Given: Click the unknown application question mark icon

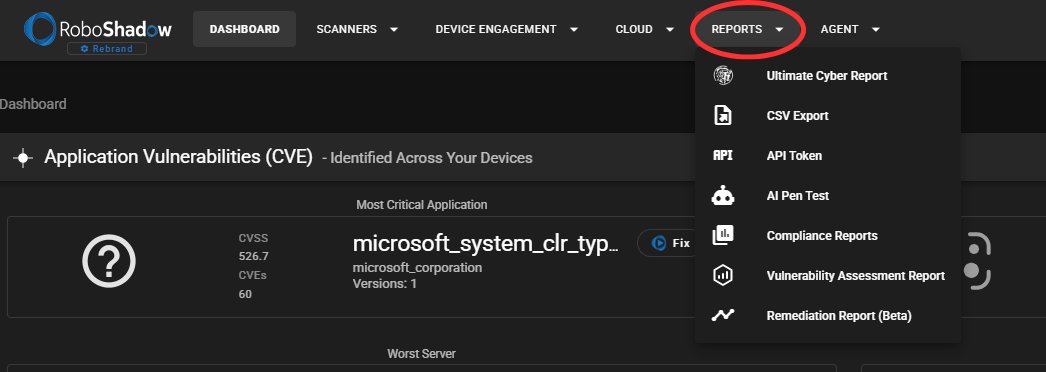Looking at the screenshot, I should click(x=109, y=261).
